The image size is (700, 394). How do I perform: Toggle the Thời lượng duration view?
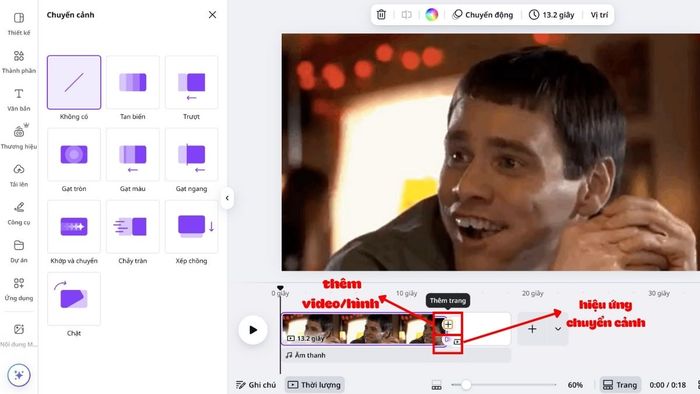[x=315, y=385]
